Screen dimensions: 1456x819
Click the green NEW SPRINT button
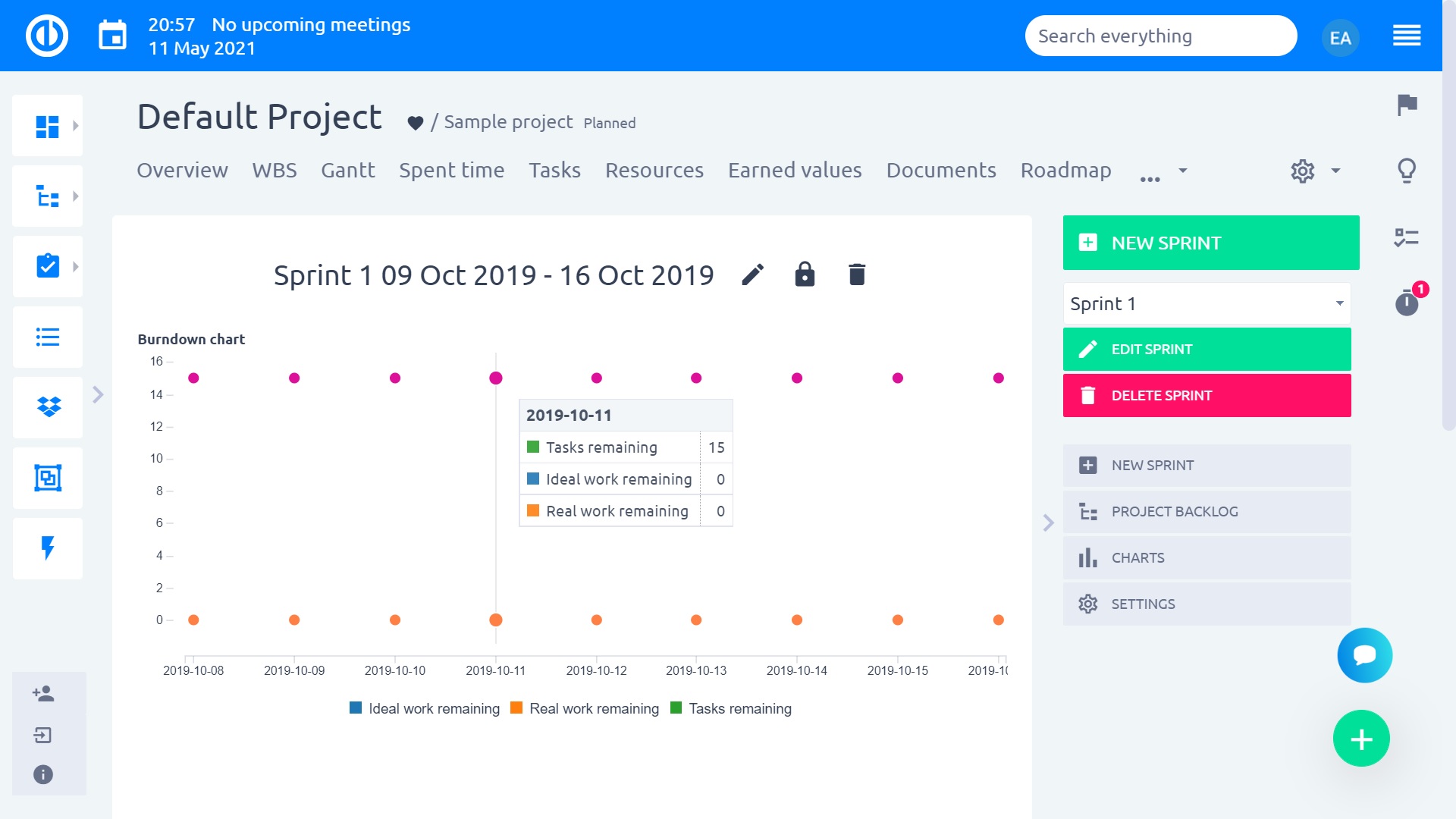pos(1210,243)
